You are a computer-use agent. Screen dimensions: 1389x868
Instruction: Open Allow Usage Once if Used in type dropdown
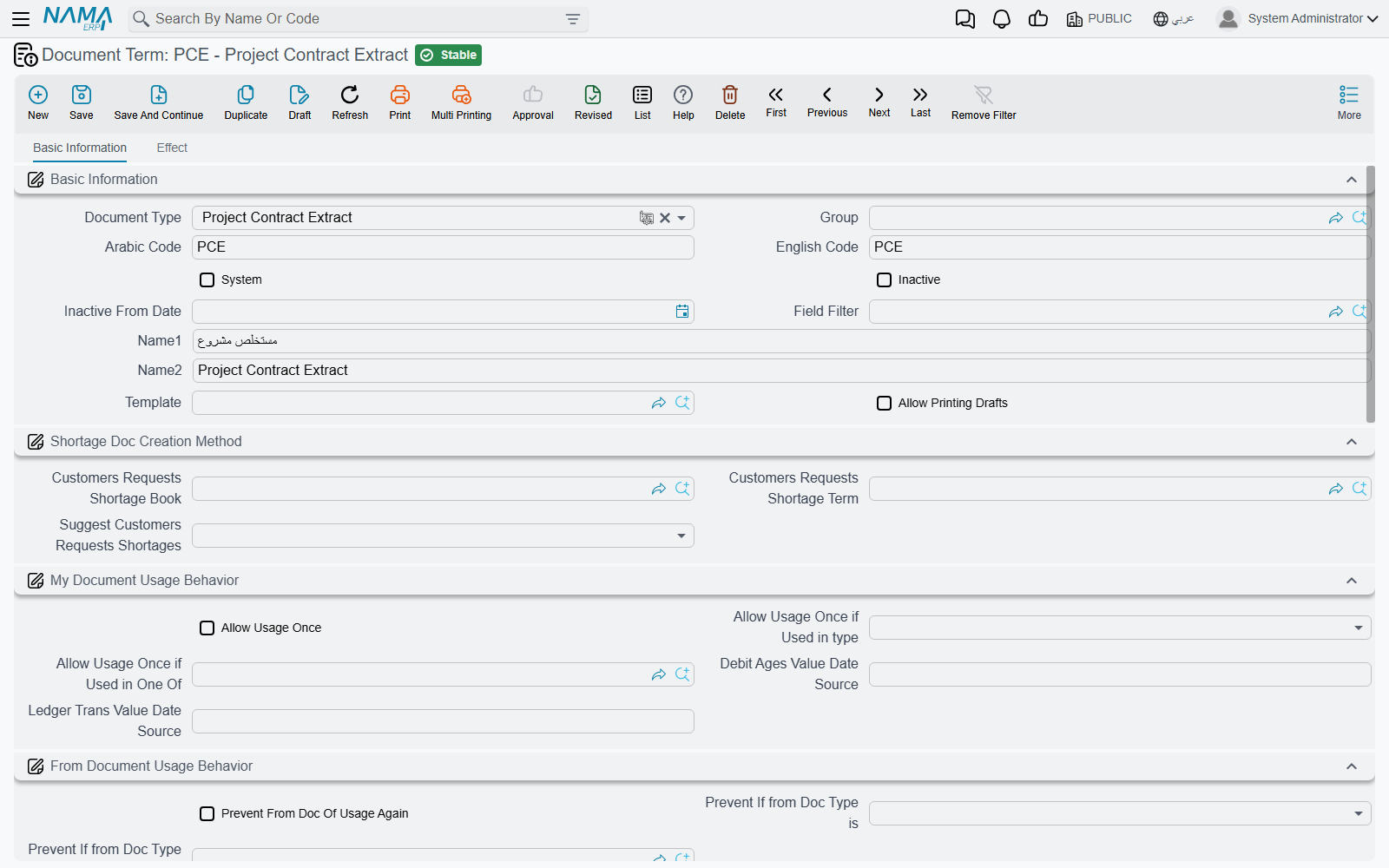coord(1359,628)
